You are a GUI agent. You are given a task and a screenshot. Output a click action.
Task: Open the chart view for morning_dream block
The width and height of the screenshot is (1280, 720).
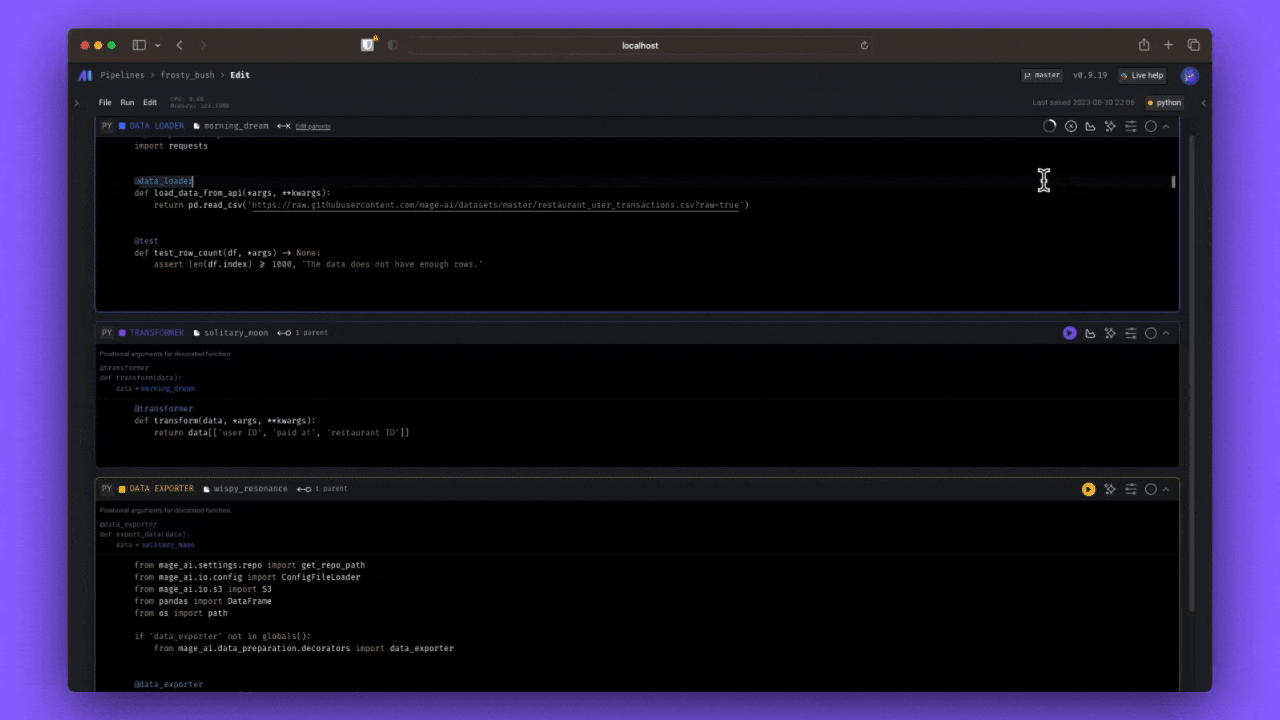(x=1089, y=125)
